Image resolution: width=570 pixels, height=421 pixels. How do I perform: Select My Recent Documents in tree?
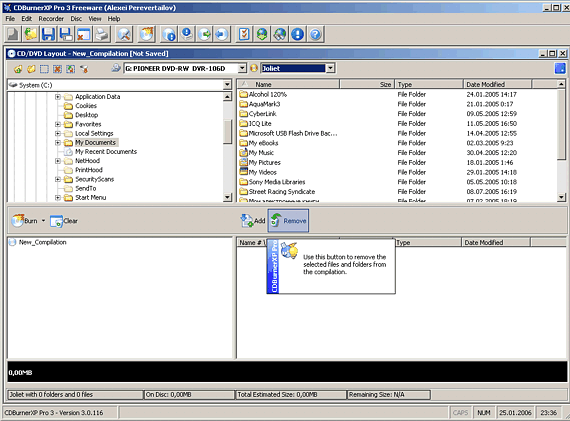(x=106, y=152)
